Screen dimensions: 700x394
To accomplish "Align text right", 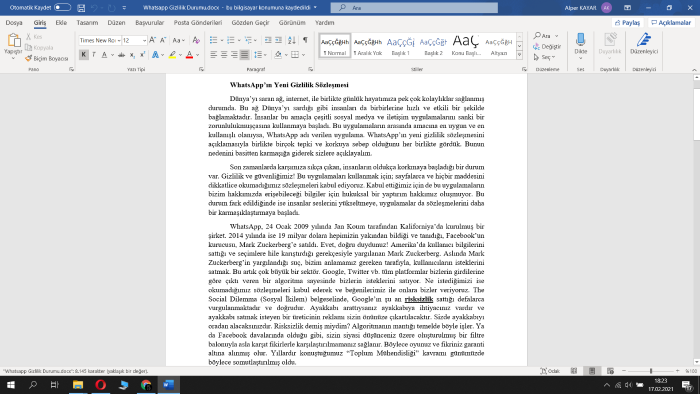I will point(234,55).
